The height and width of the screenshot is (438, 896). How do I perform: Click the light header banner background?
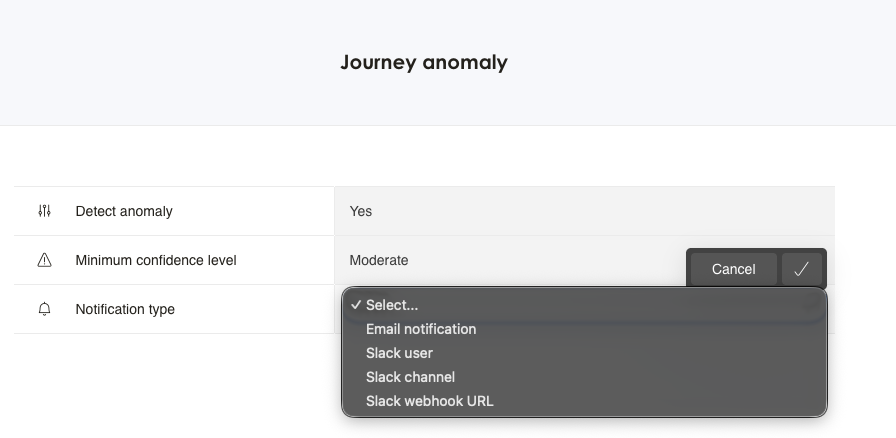coord(150,62)
